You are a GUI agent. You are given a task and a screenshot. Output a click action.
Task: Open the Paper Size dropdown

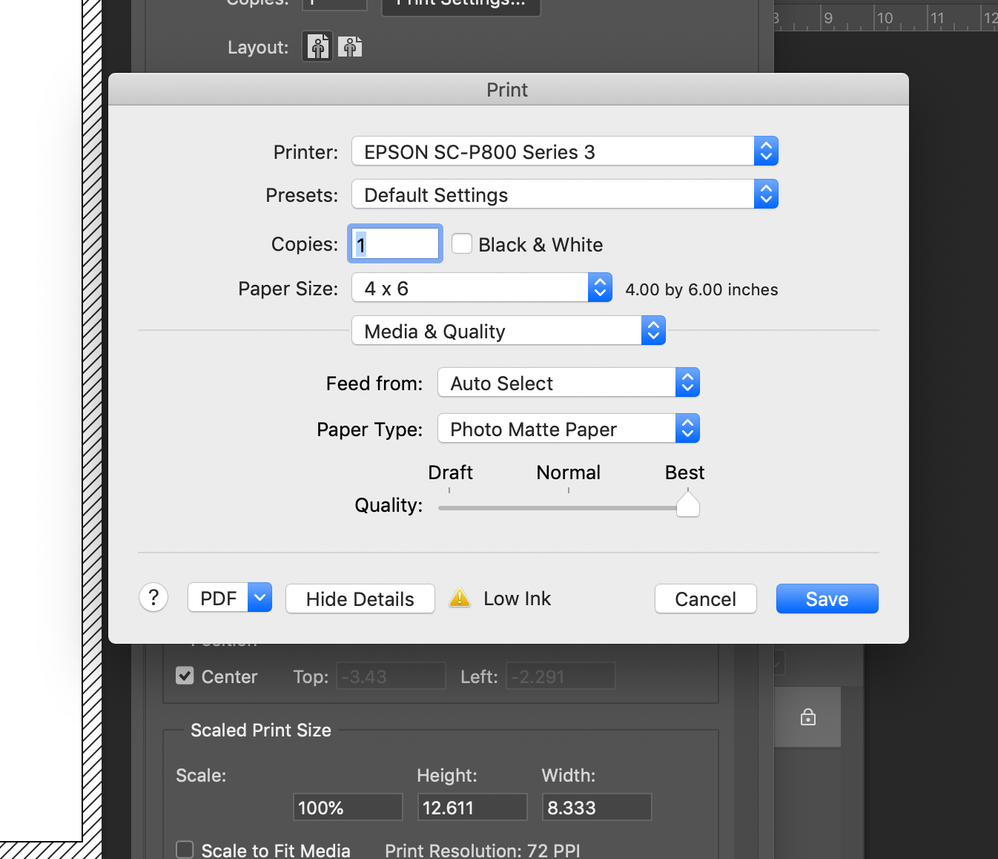pos(482,288)
